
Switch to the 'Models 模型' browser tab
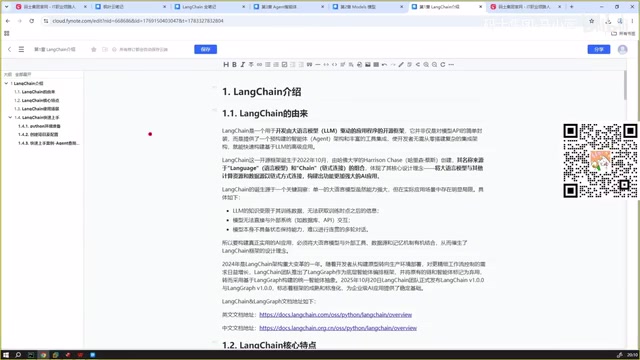(368, 7)
